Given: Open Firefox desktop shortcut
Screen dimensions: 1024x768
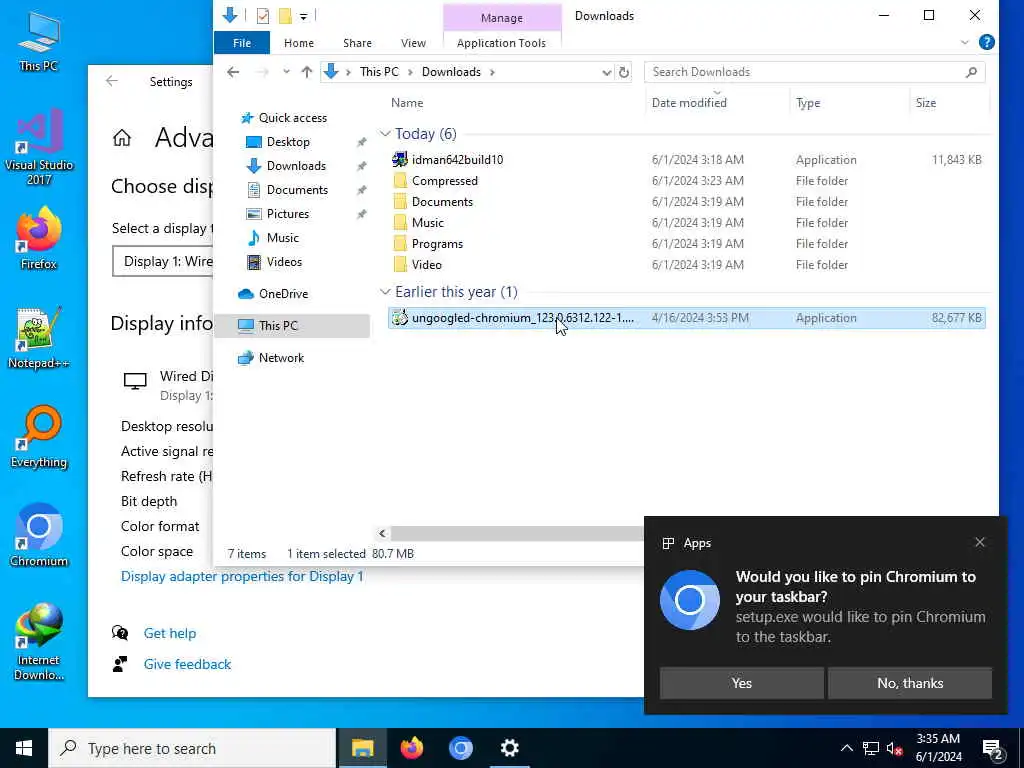Looking at the screenshot, I should 39,238.
